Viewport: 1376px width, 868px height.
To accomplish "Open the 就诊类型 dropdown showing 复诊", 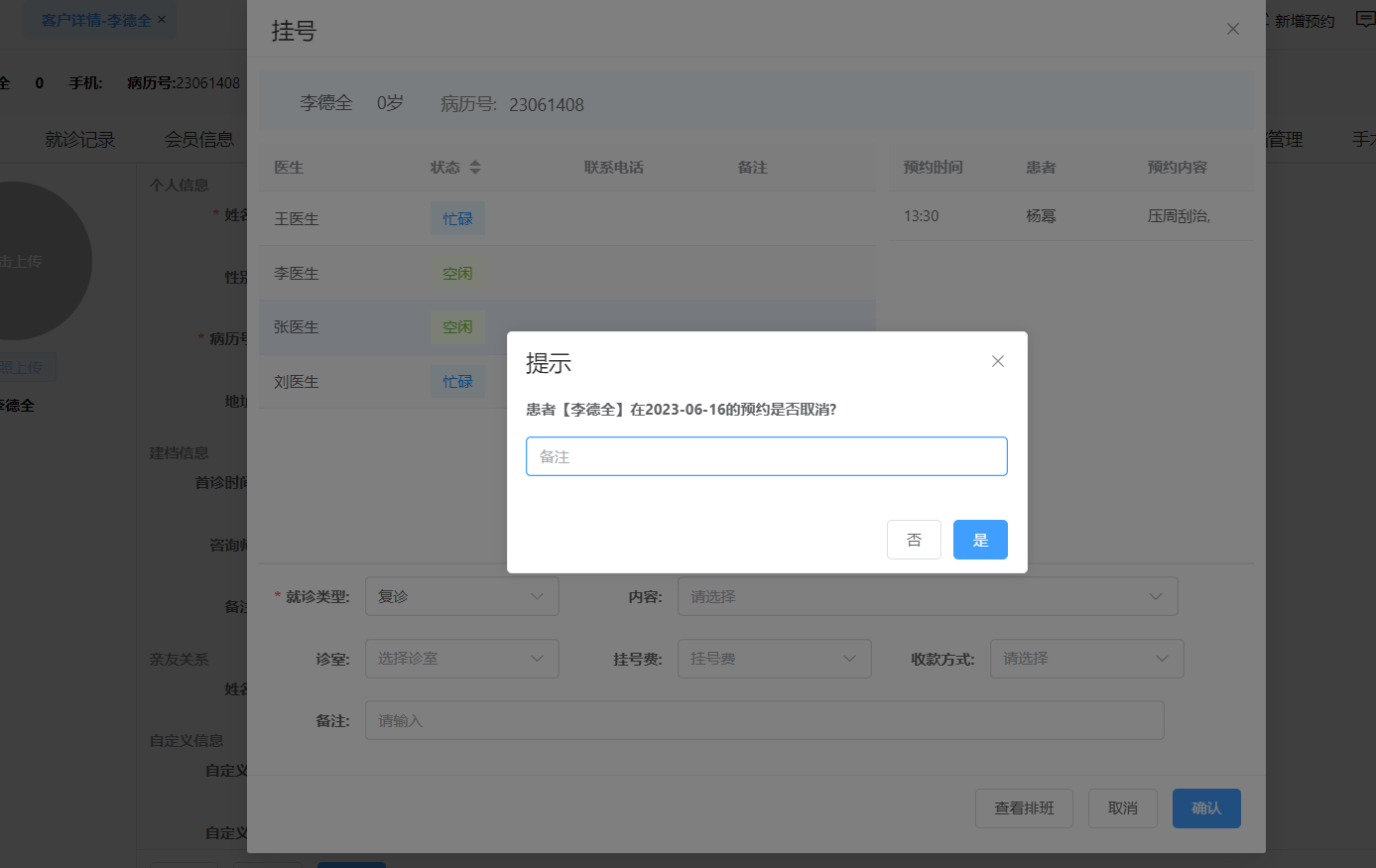I will click(461, 596).
